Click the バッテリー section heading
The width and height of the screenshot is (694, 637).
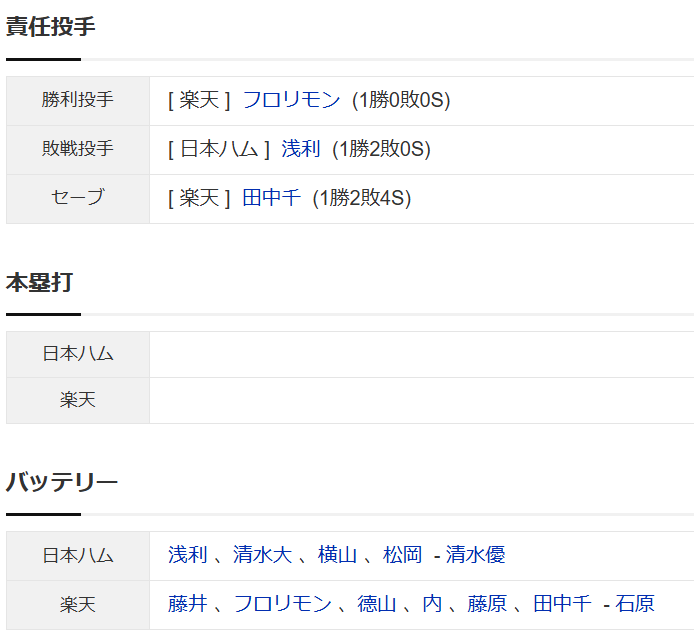coord(62,482)
